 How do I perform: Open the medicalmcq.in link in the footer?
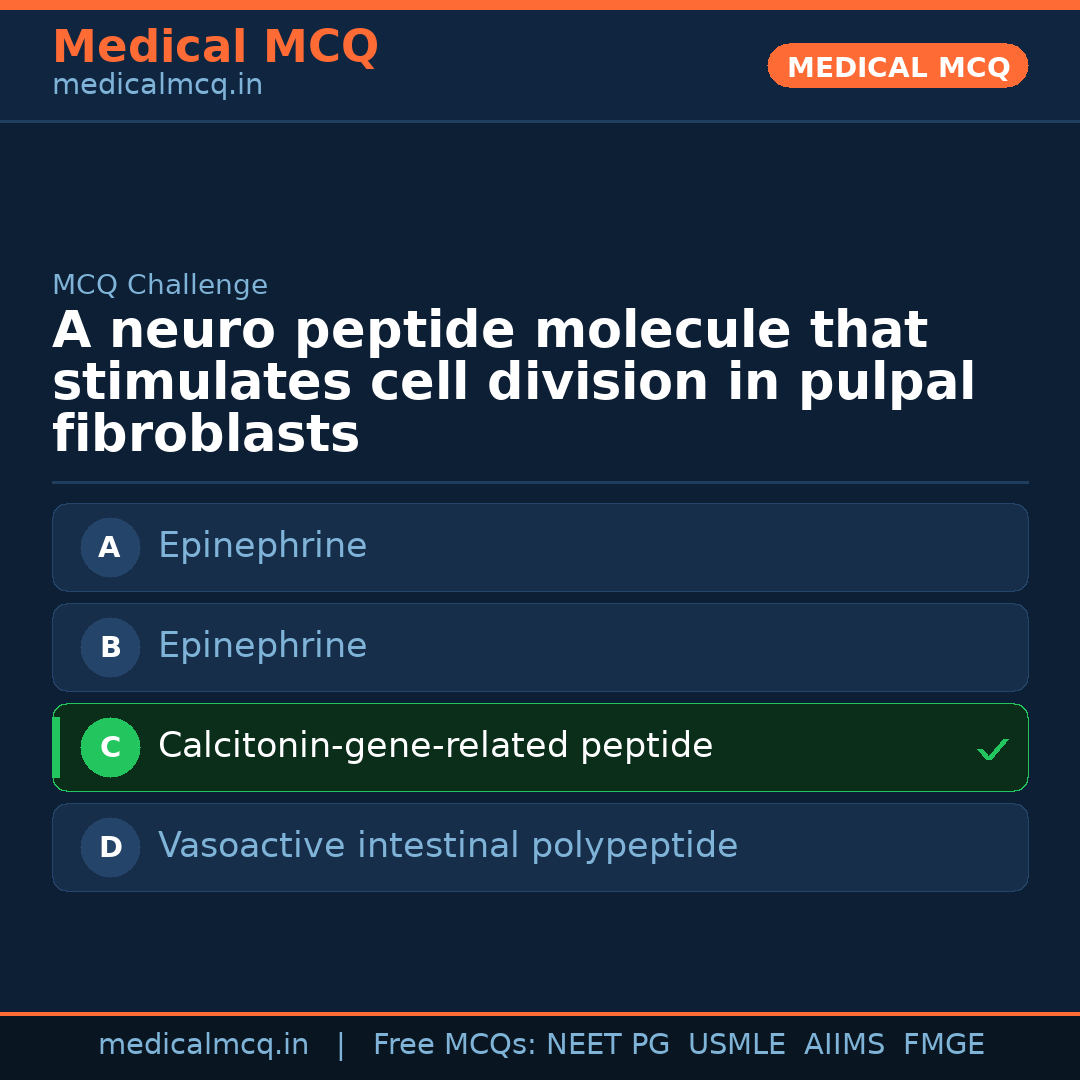[203, 1045]
